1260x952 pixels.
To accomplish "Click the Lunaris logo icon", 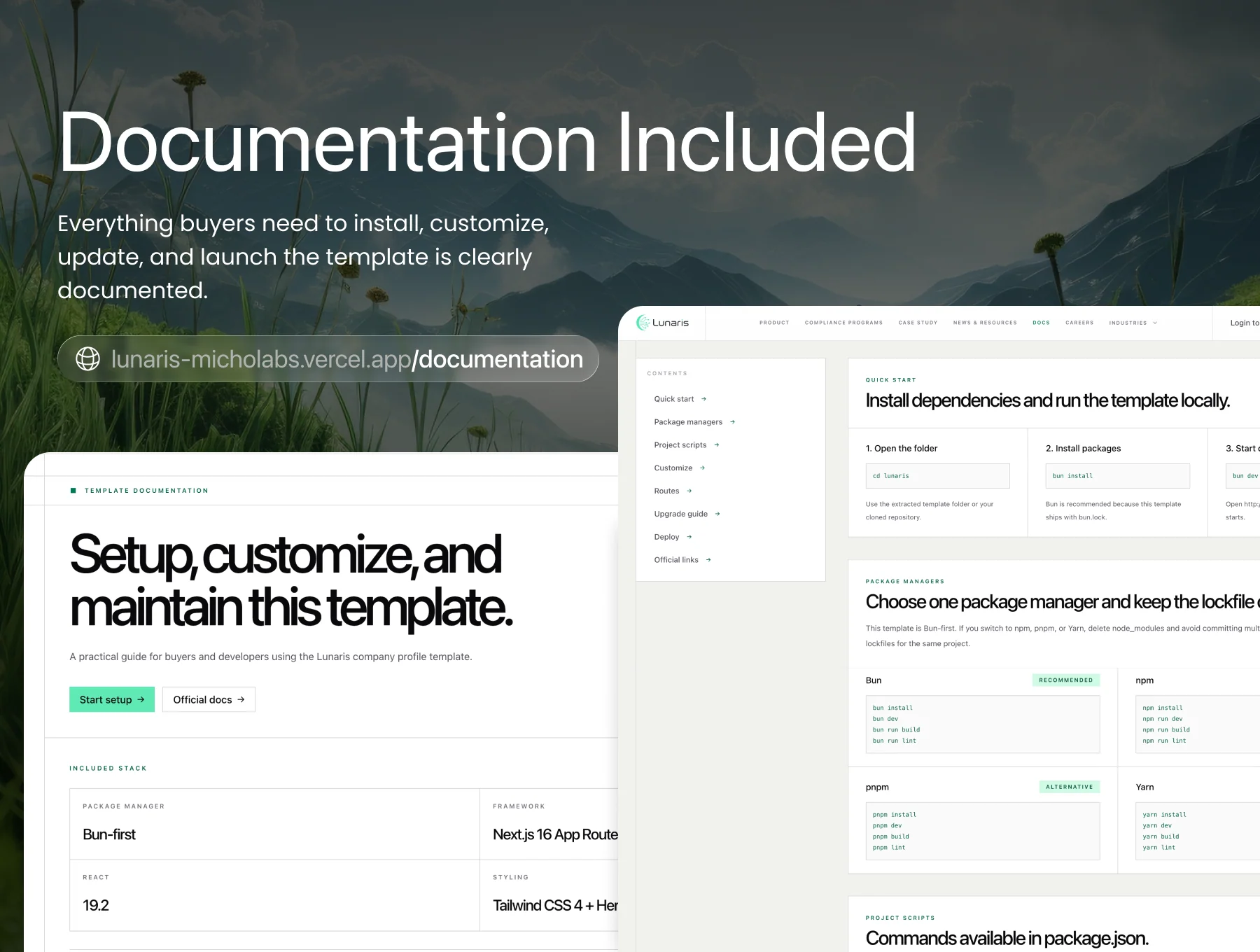I will click(643, 323).
